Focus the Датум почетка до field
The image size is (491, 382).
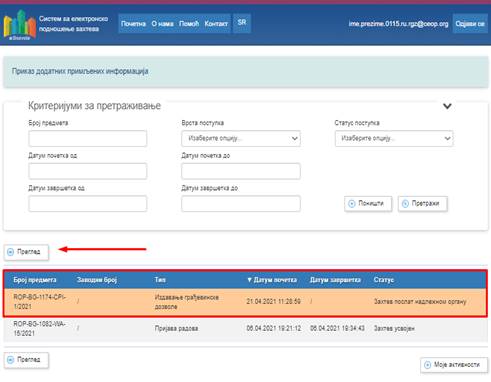(x=241, y=171)
